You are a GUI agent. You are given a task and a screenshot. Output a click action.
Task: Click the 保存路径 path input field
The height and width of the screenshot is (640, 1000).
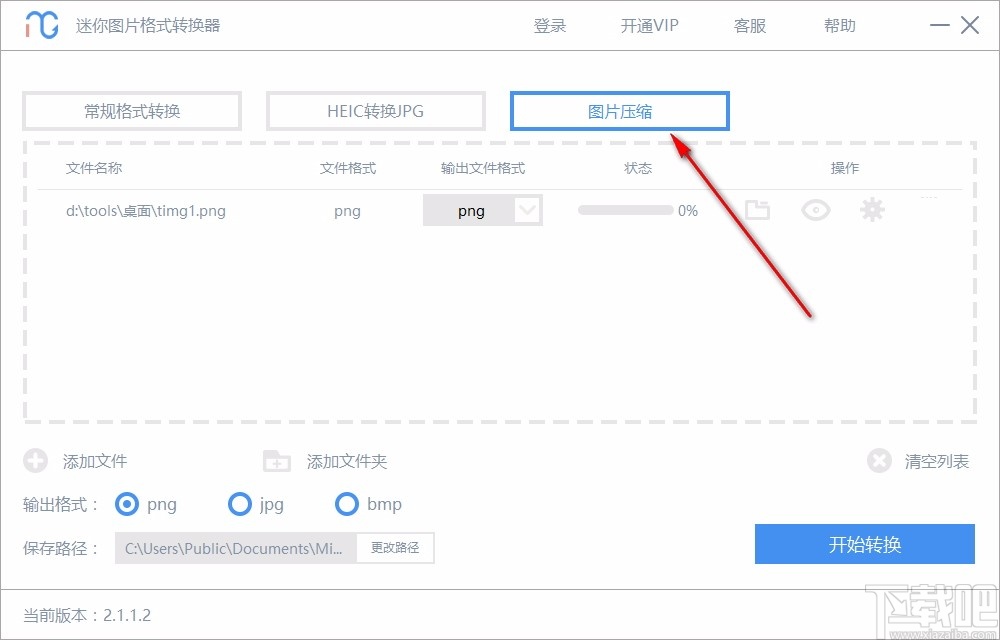tap(235, 548)
